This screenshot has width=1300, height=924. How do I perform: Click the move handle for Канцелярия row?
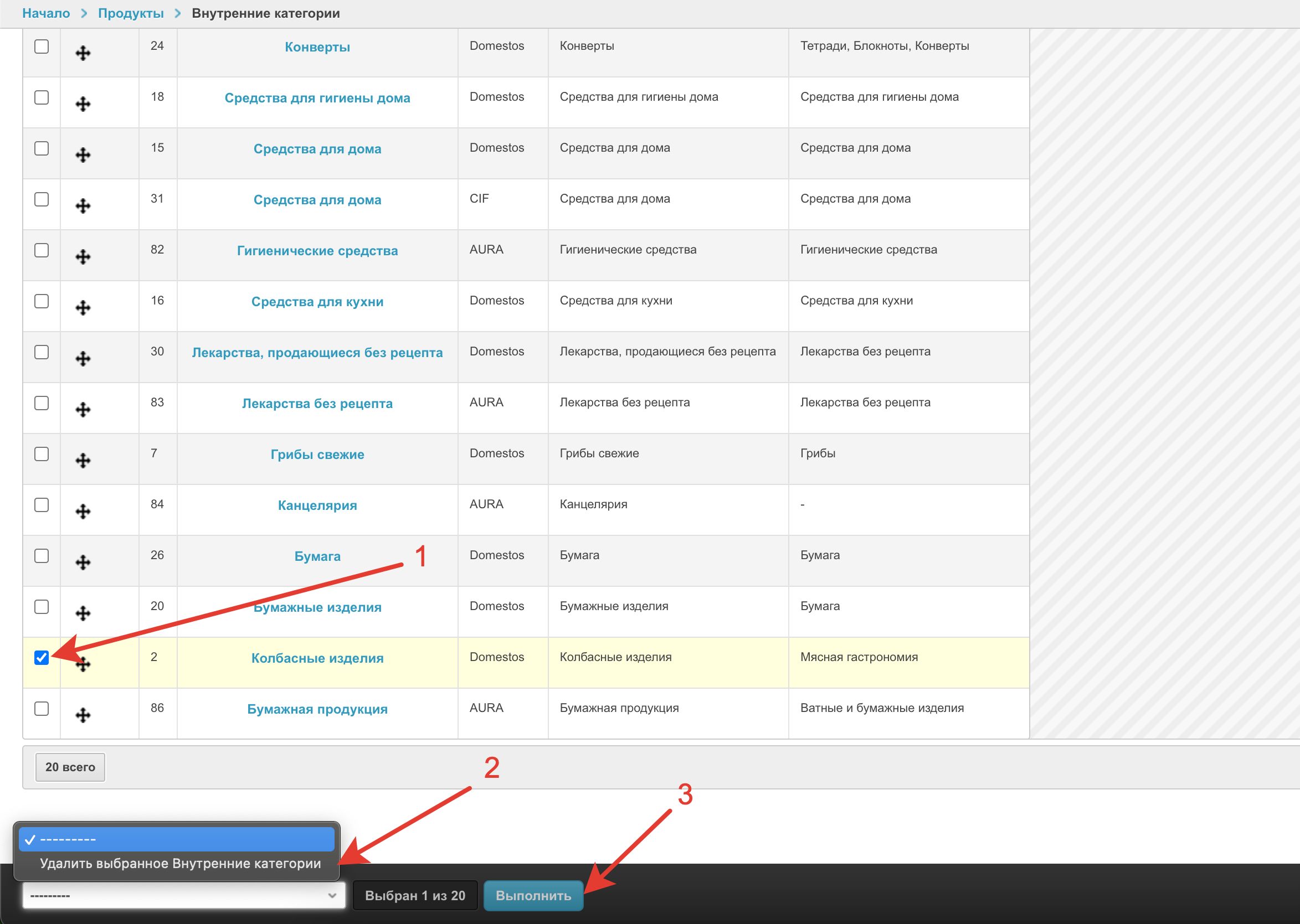click(x=83, y=512)
